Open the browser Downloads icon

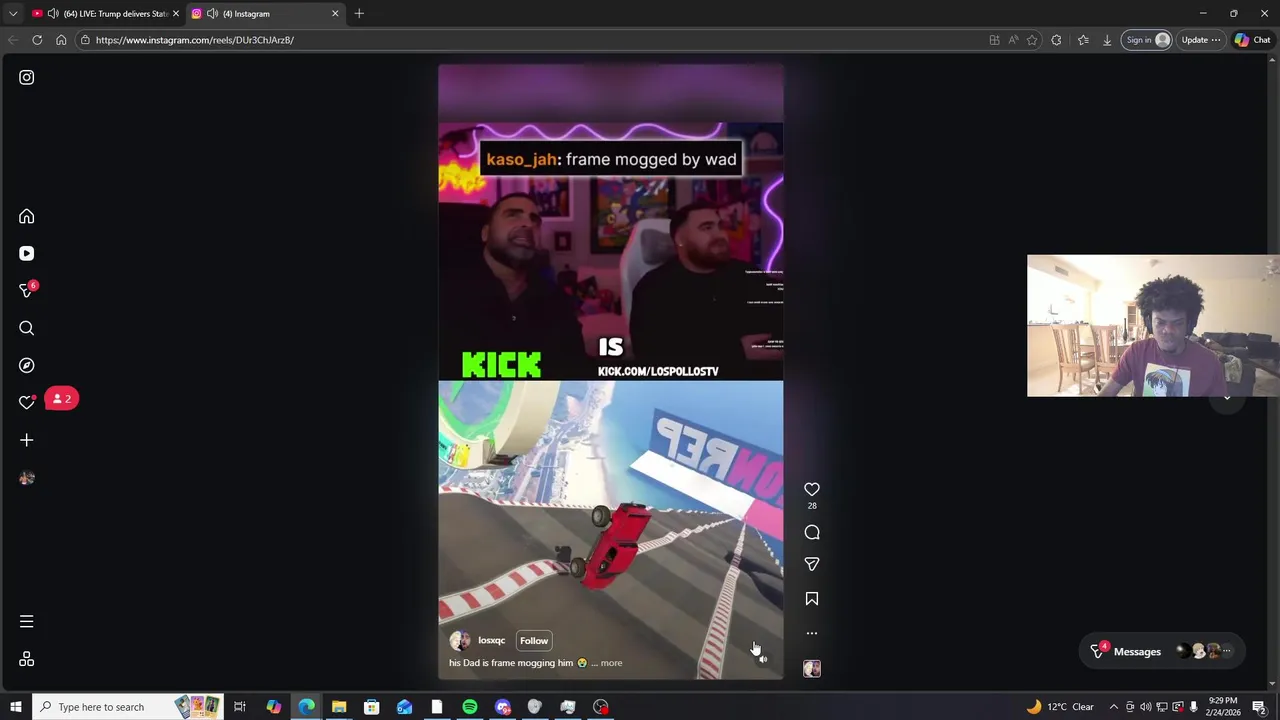point(1107,40)
